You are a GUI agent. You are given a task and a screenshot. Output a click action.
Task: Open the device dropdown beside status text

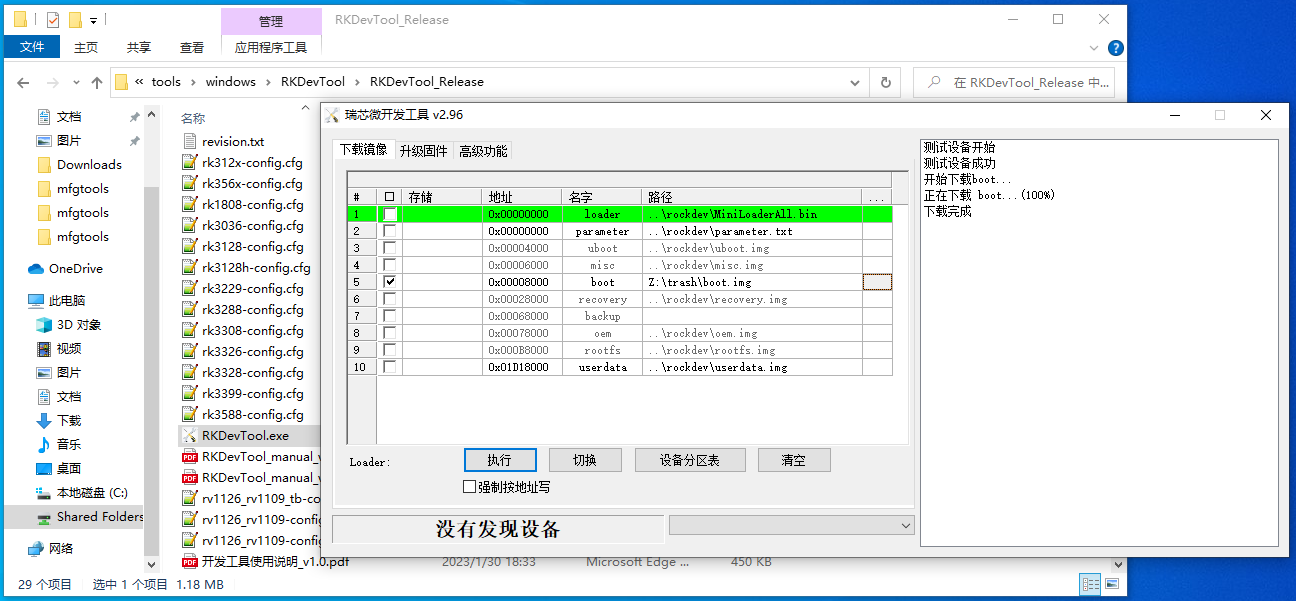905,525
